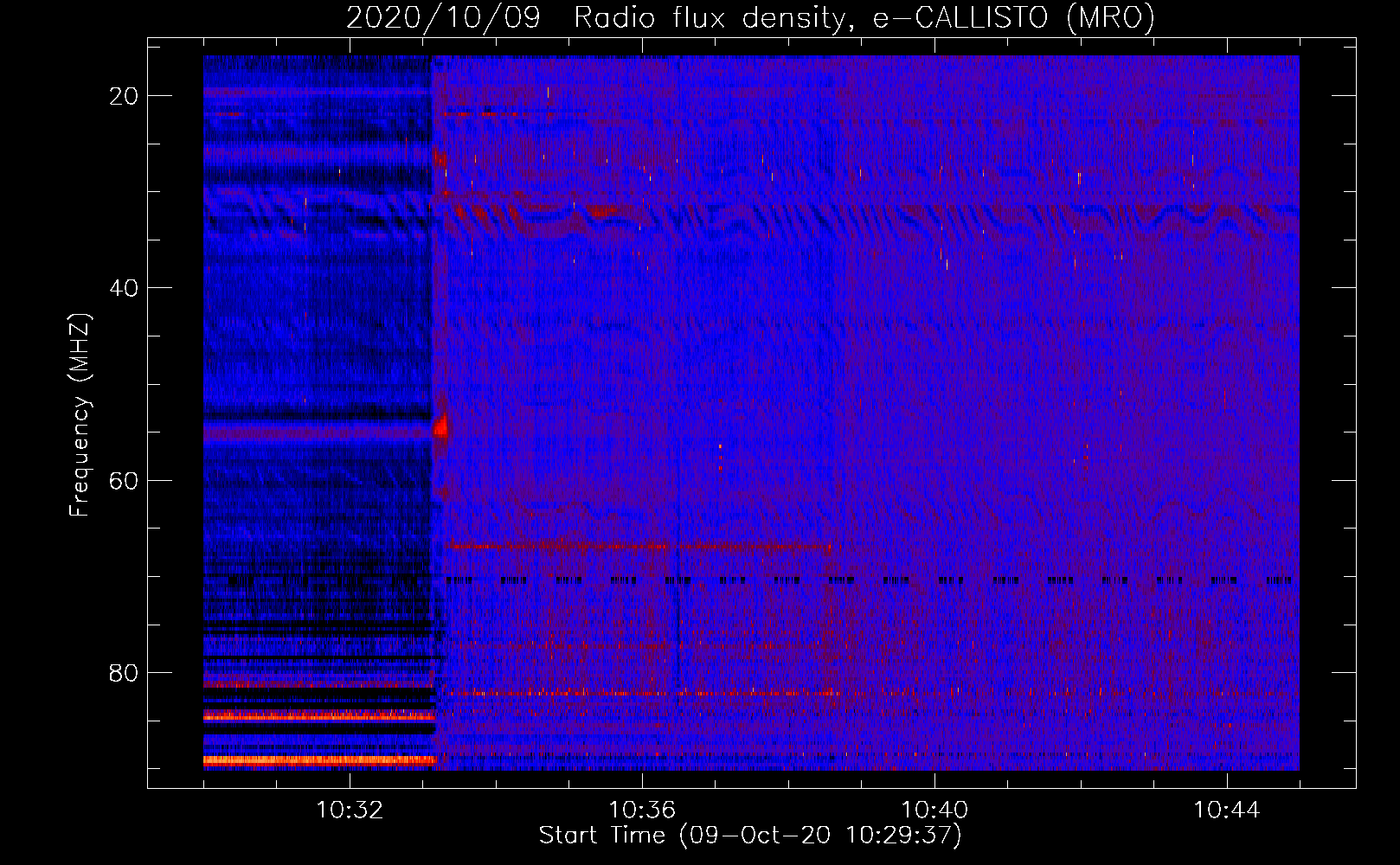Click the 10:32 time tick label
Viewport: 1400px width, 865px height.
coord(350,811)
